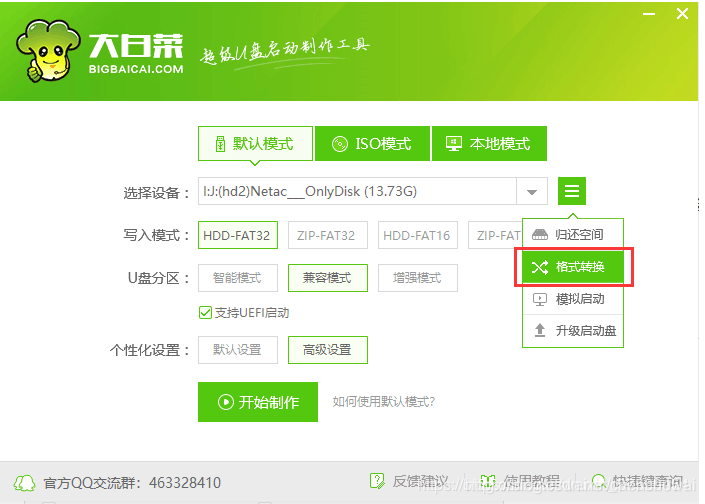Open 高级设置 advanced settings
This screenshot has width=705, height=504.
(x=328, y=350)
